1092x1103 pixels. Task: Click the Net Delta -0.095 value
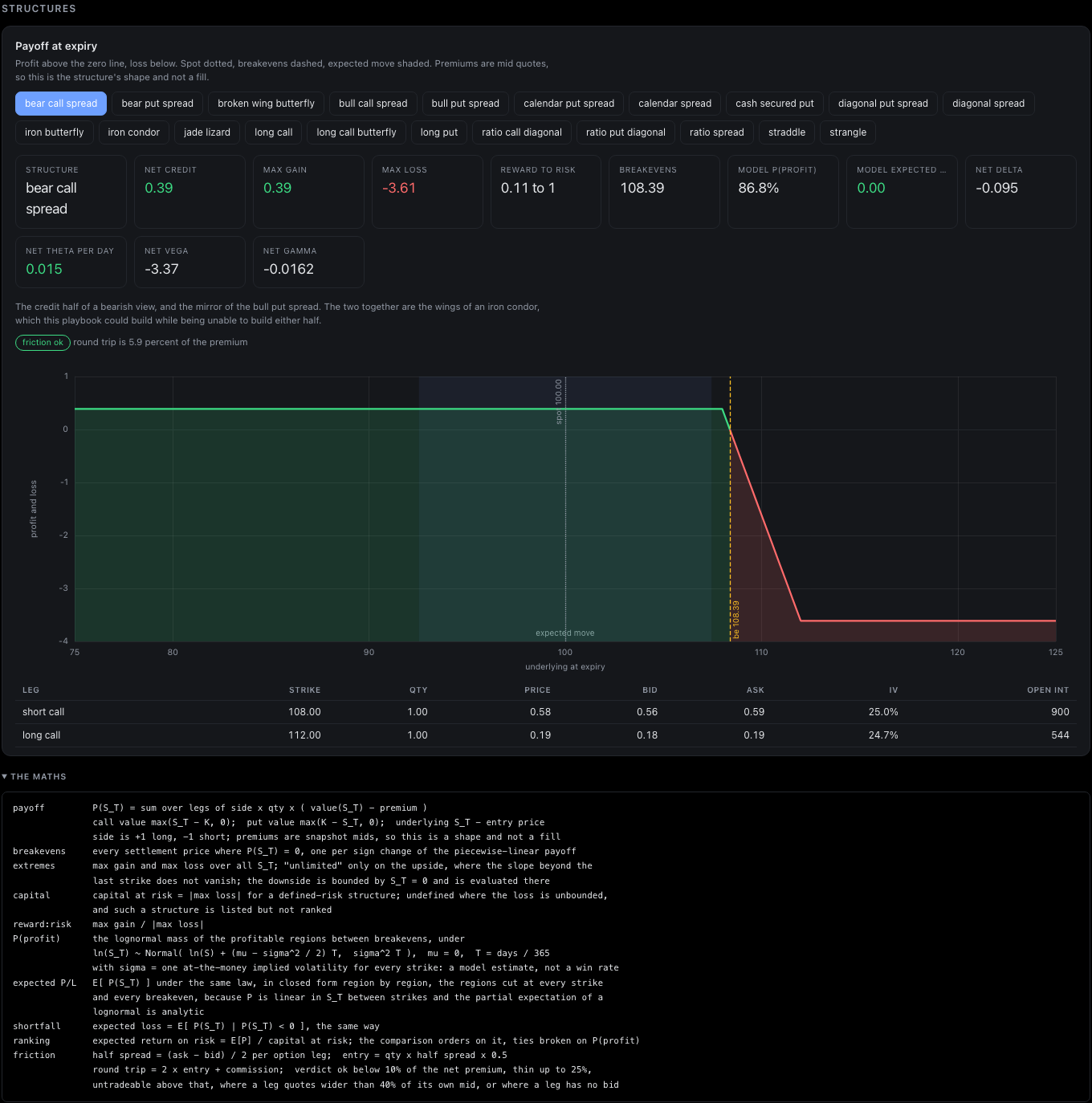point(996,188)
